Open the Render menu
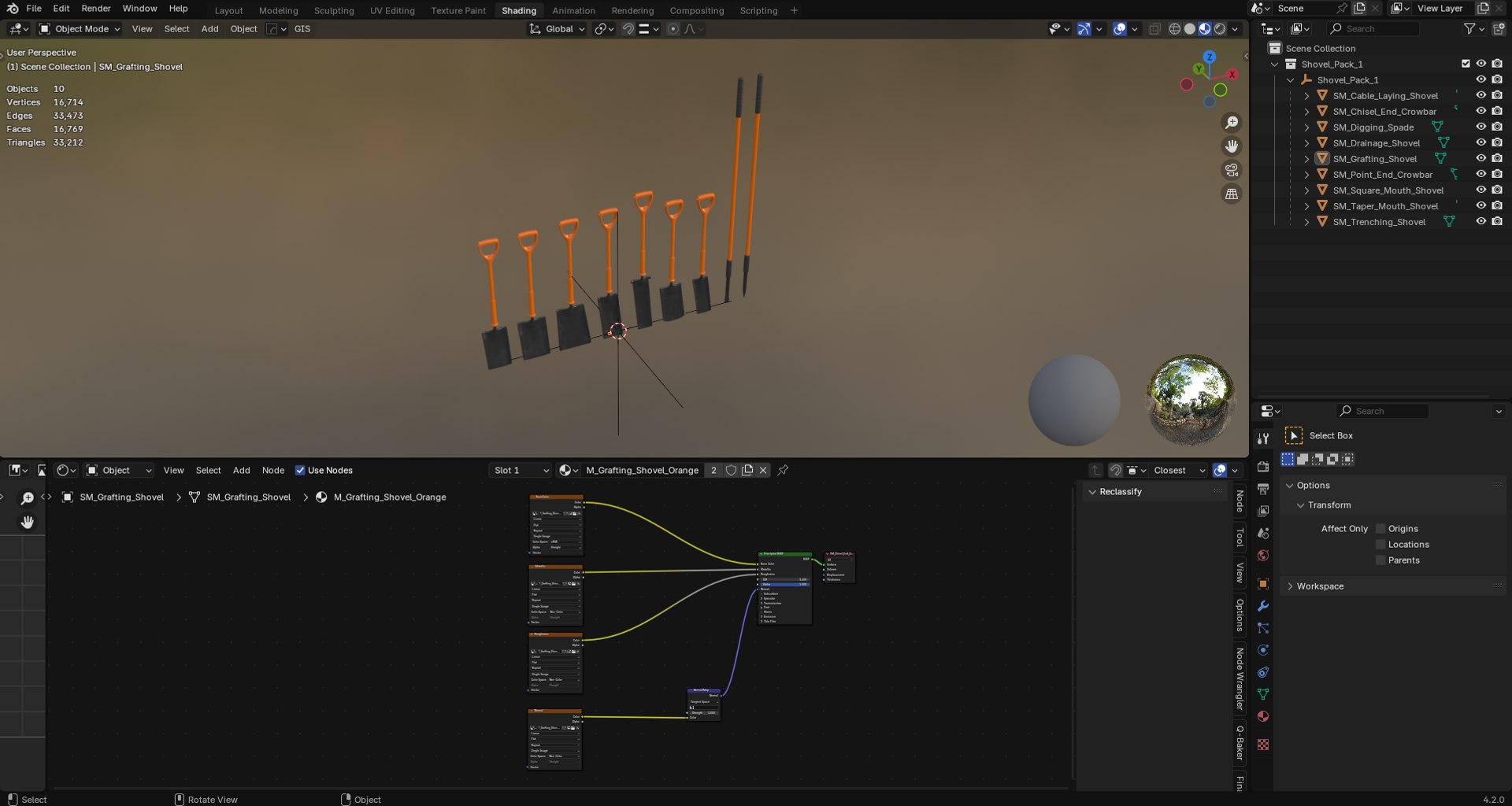 (x=96, y=9)
